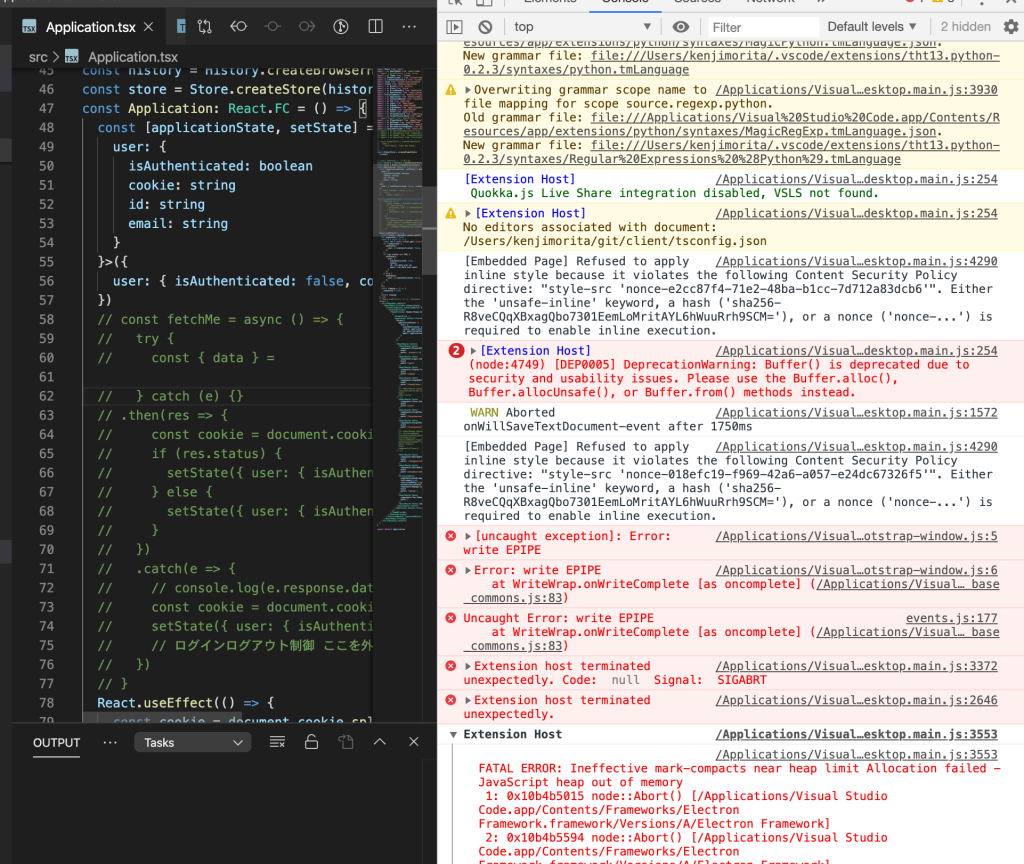Go to previous change arrow icon
Viewport: 1024px width, 864px height.
[239, 27]
